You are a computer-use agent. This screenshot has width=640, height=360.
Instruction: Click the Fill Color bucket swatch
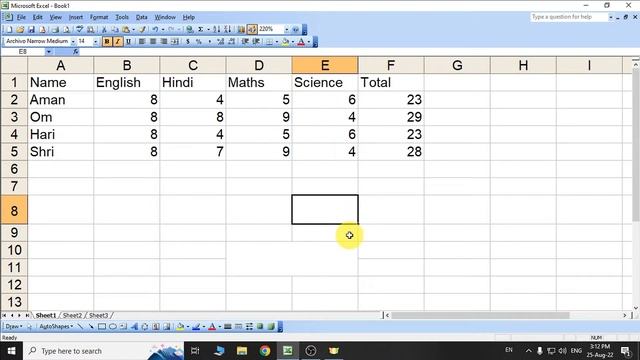click(285, 41)
